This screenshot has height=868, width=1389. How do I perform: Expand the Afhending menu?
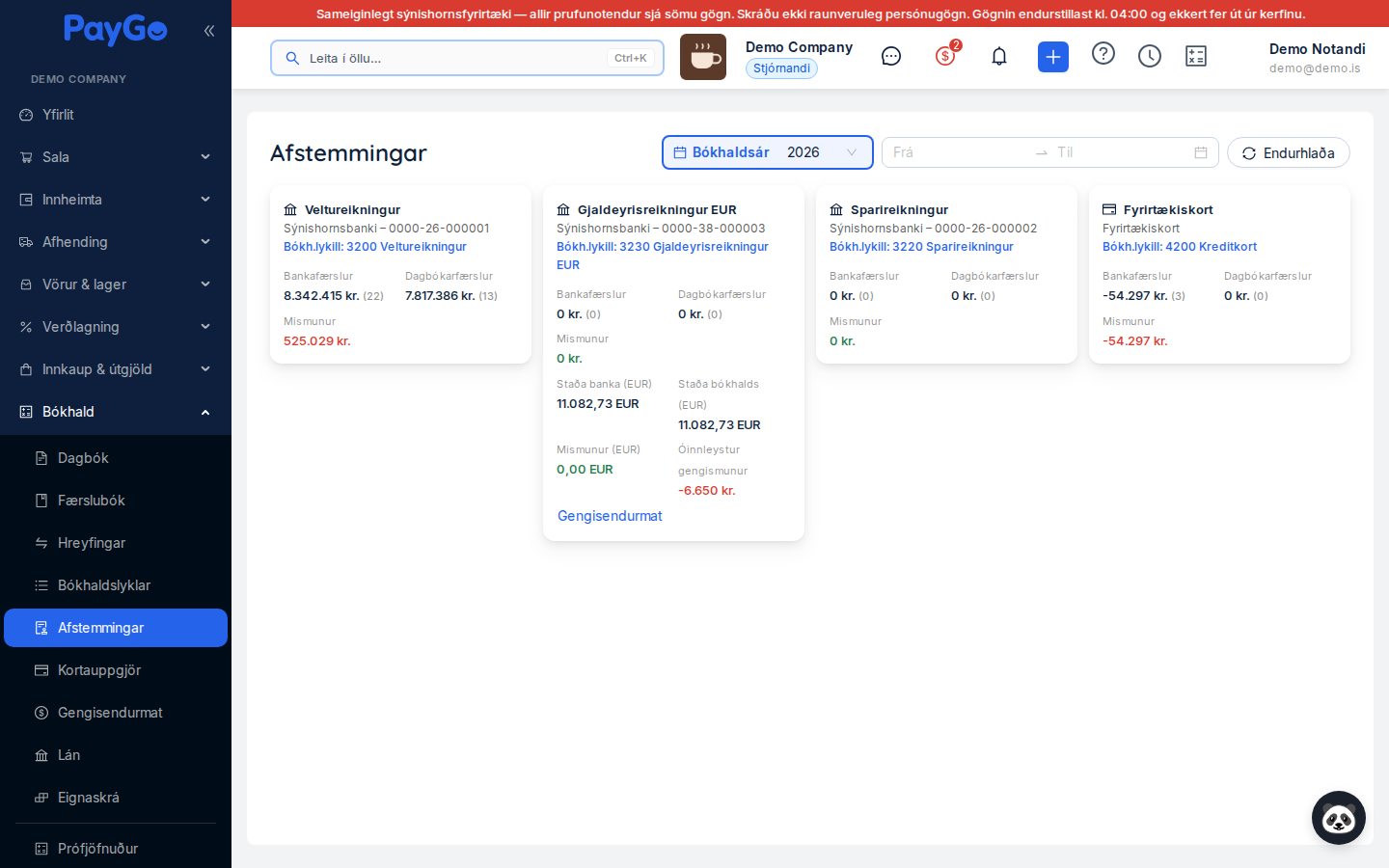[x=116, y=242]
